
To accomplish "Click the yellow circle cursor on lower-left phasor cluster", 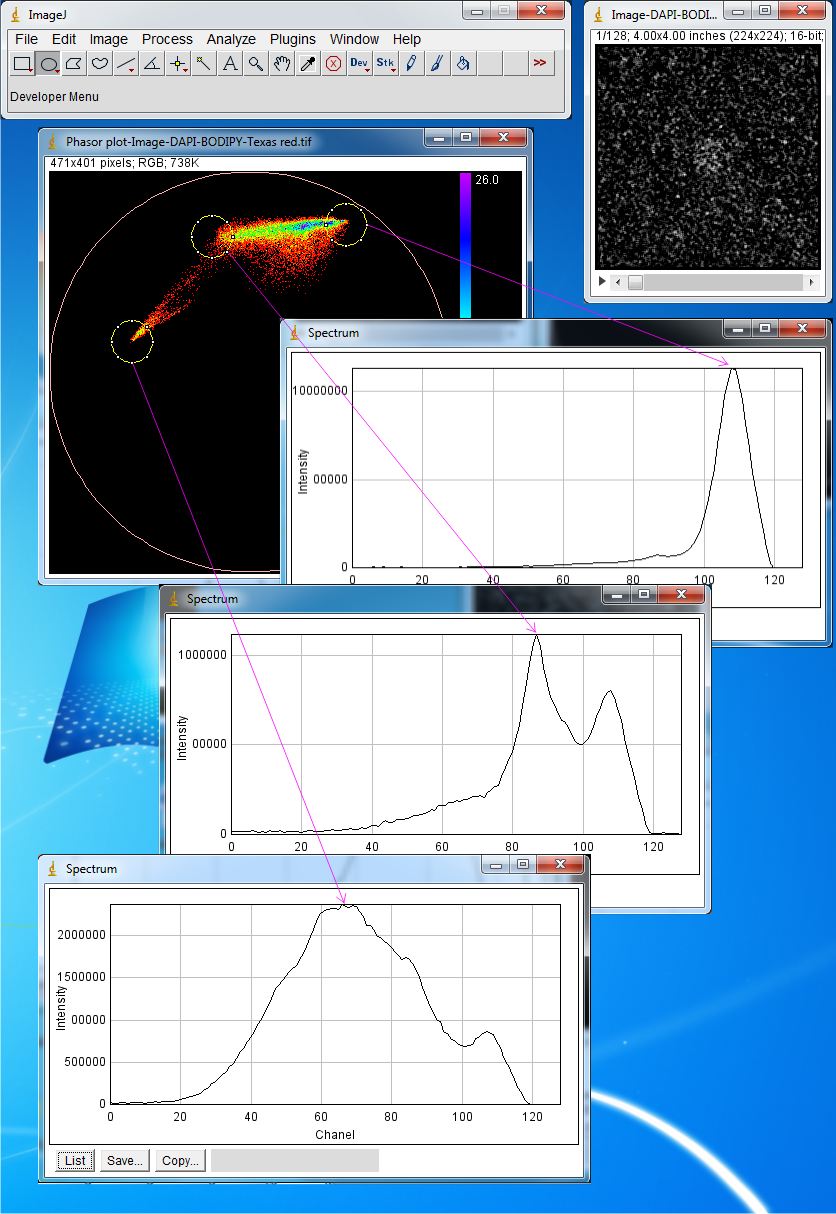I will click(132, 341).
